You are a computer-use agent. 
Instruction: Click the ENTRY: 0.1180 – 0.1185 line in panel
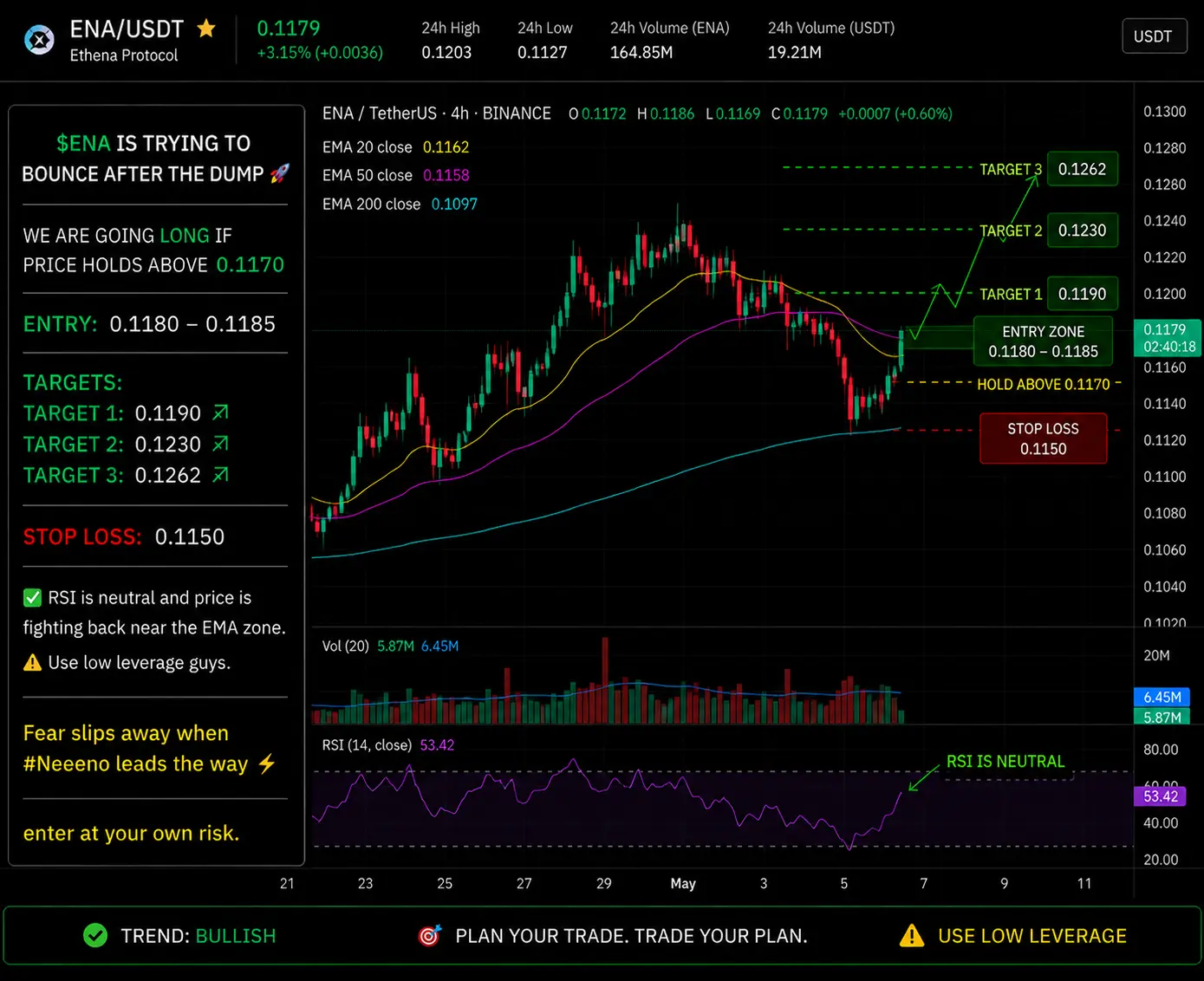coord(149,324)
